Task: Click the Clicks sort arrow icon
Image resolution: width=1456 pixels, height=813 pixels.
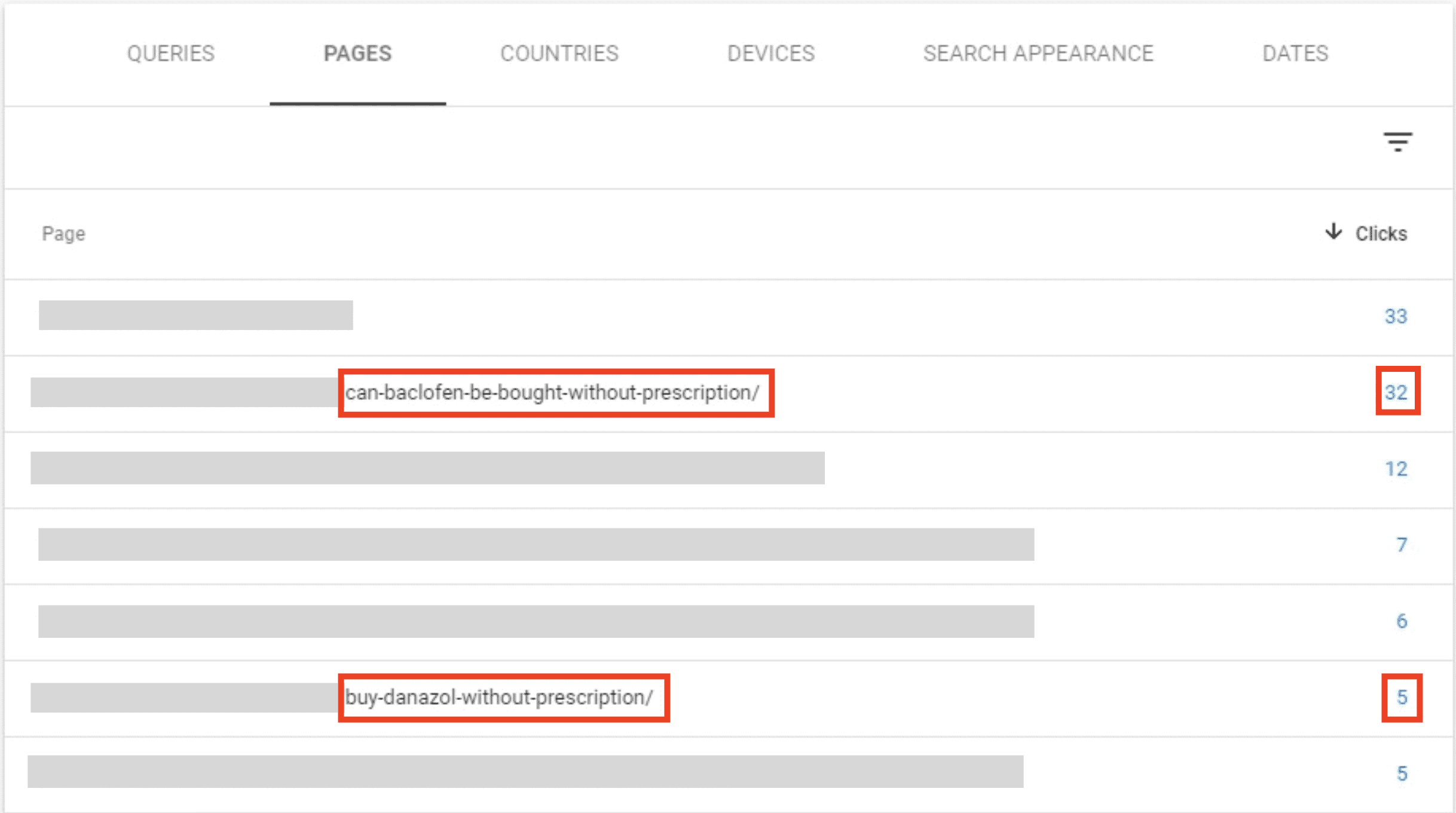Action: coord(1333,232)
